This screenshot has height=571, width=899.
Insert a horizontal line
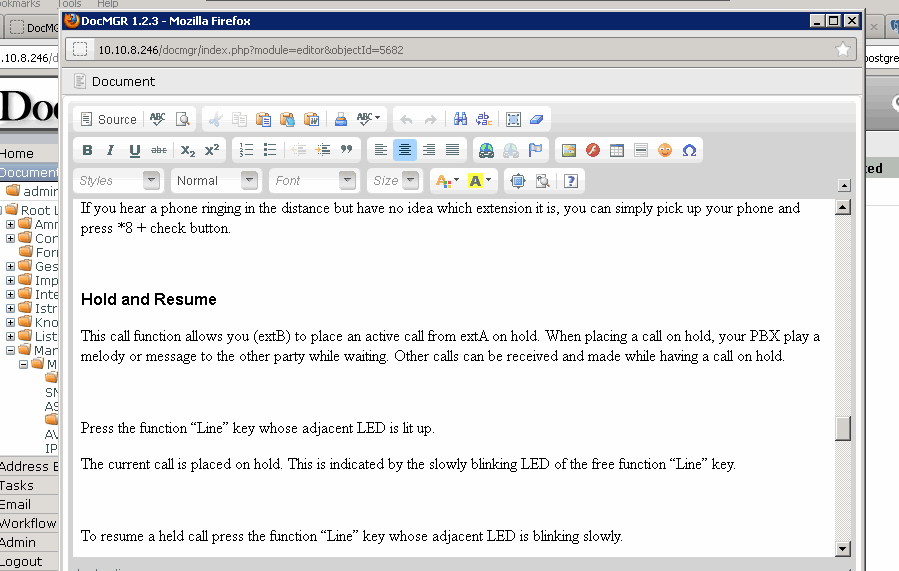[641, 150]
